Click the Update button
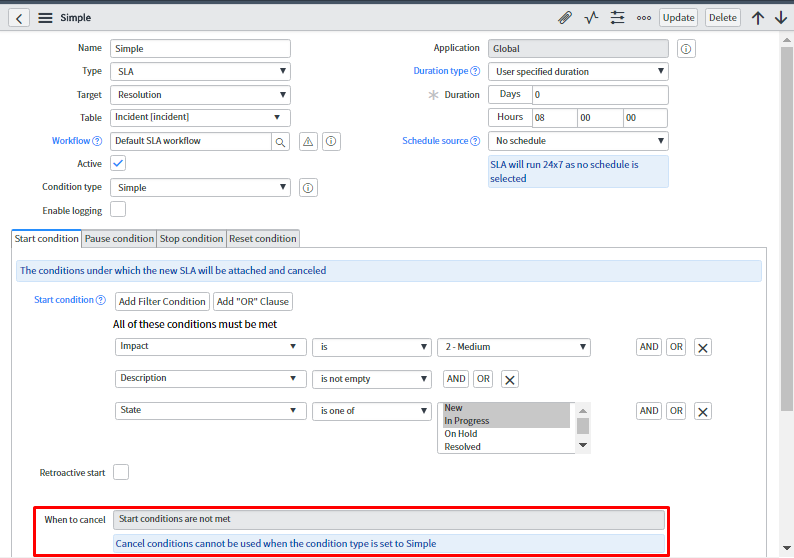Screen dimensions: 794x558 pos(679,18)
